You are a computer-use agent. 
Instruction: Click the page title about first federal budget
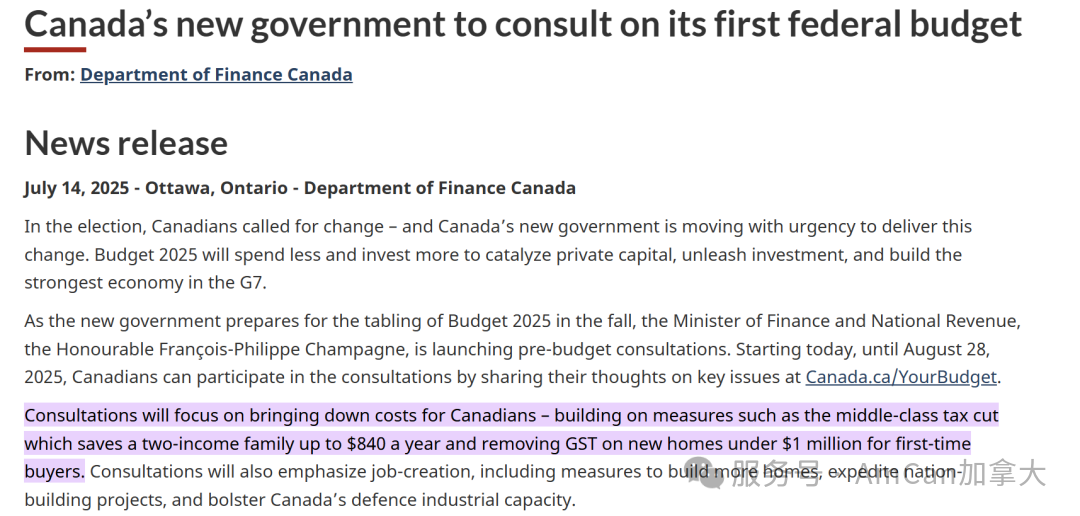point(523,23)
